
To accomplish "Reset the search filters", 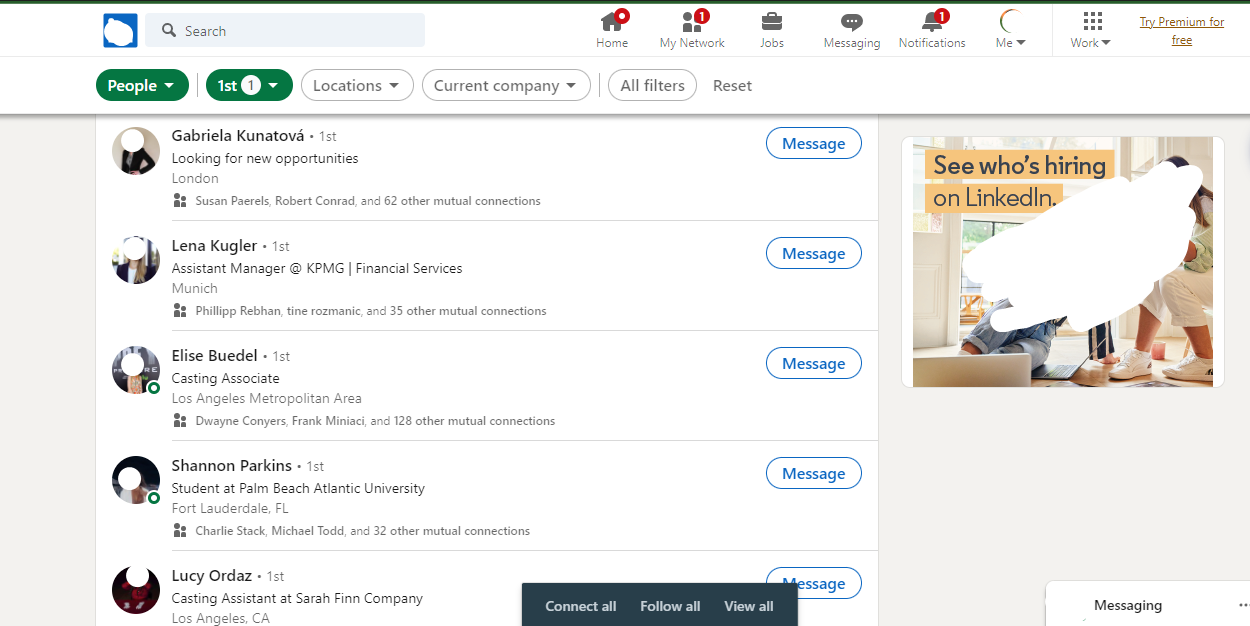I will (732, 85).
